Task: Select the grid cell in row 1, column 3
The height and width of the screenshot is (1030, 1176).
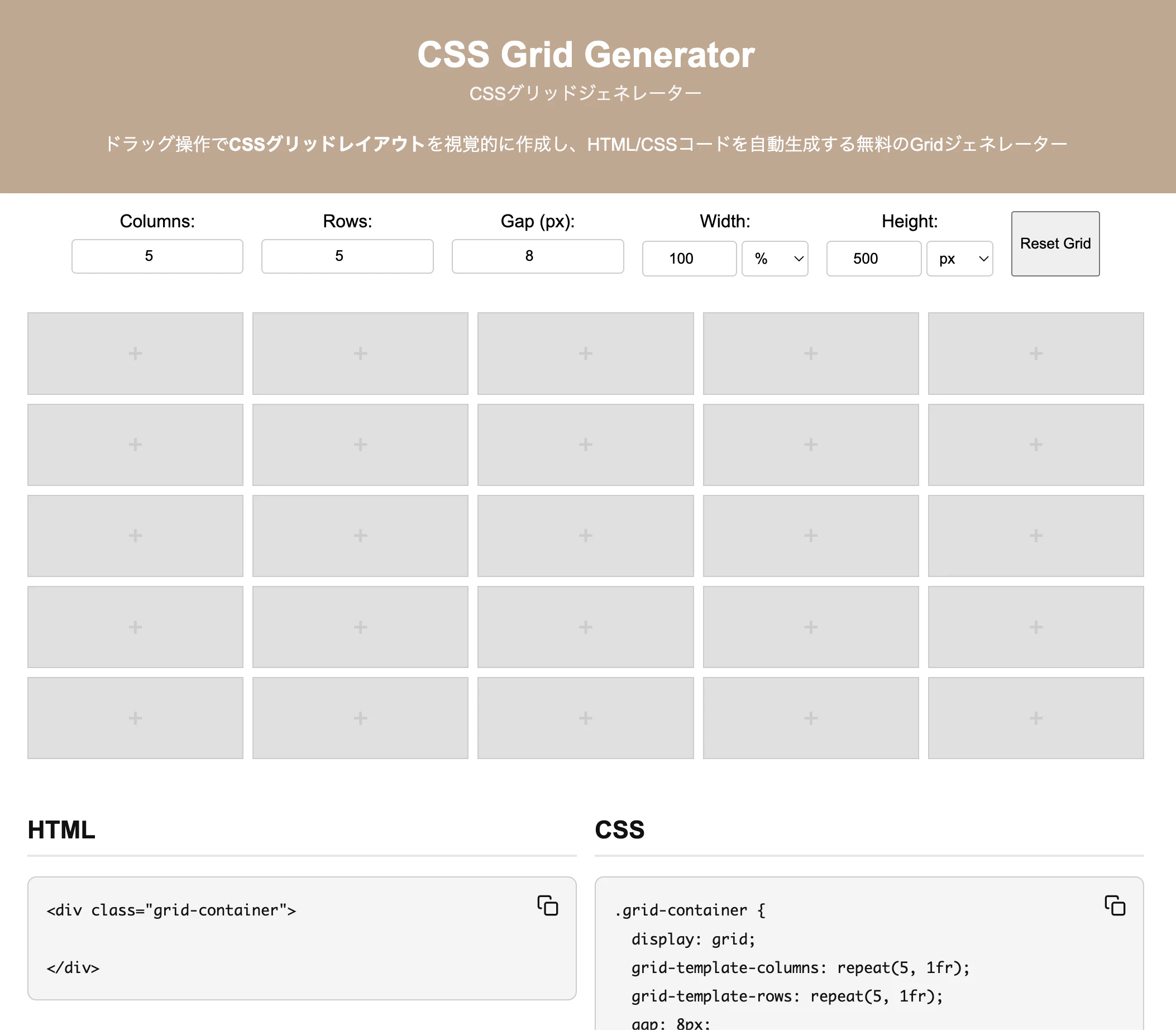Action: (x=585, y=354)
